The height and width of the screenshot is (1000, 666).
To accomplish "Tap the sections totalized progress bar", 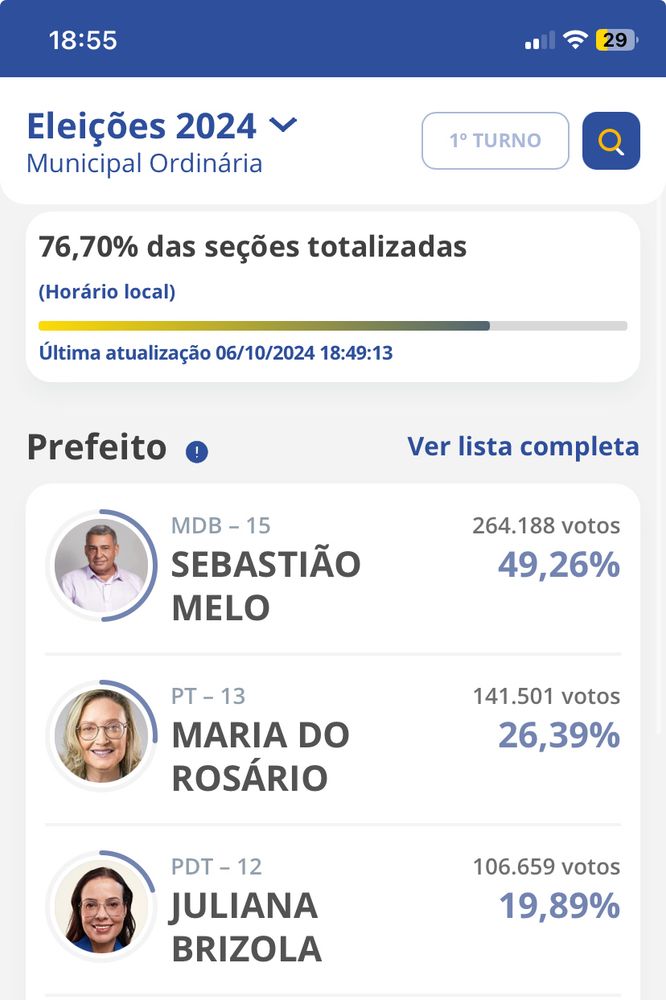I will click(x=332, y=326).
